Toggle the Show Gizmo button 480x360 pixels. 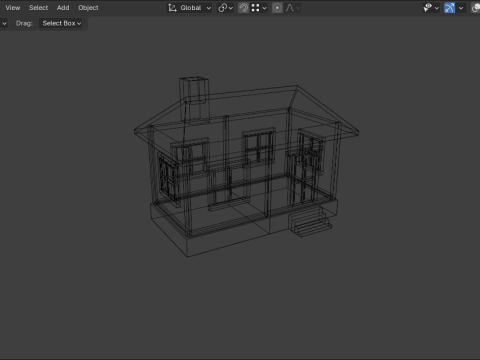tap(449, 8)
